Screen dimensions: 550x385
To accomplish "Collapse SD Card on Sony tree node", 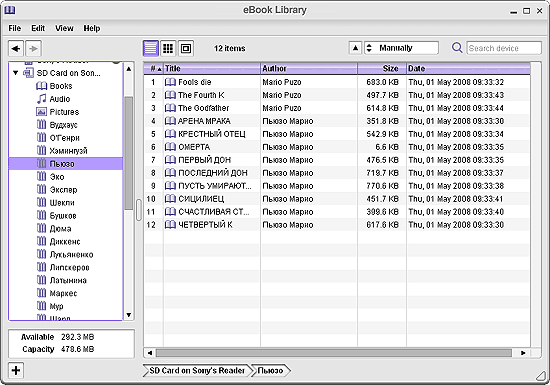I will [x=15, y=73].
